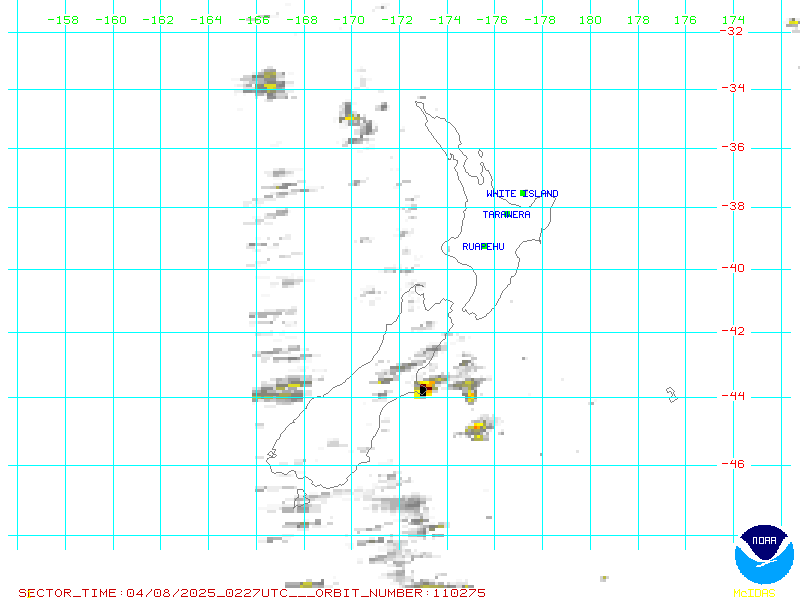Screen dimensions: 800x600
Task: Click the ORBIT_NUMBER:110275 text
Action: pyautogui.click(x=401, y=593)
